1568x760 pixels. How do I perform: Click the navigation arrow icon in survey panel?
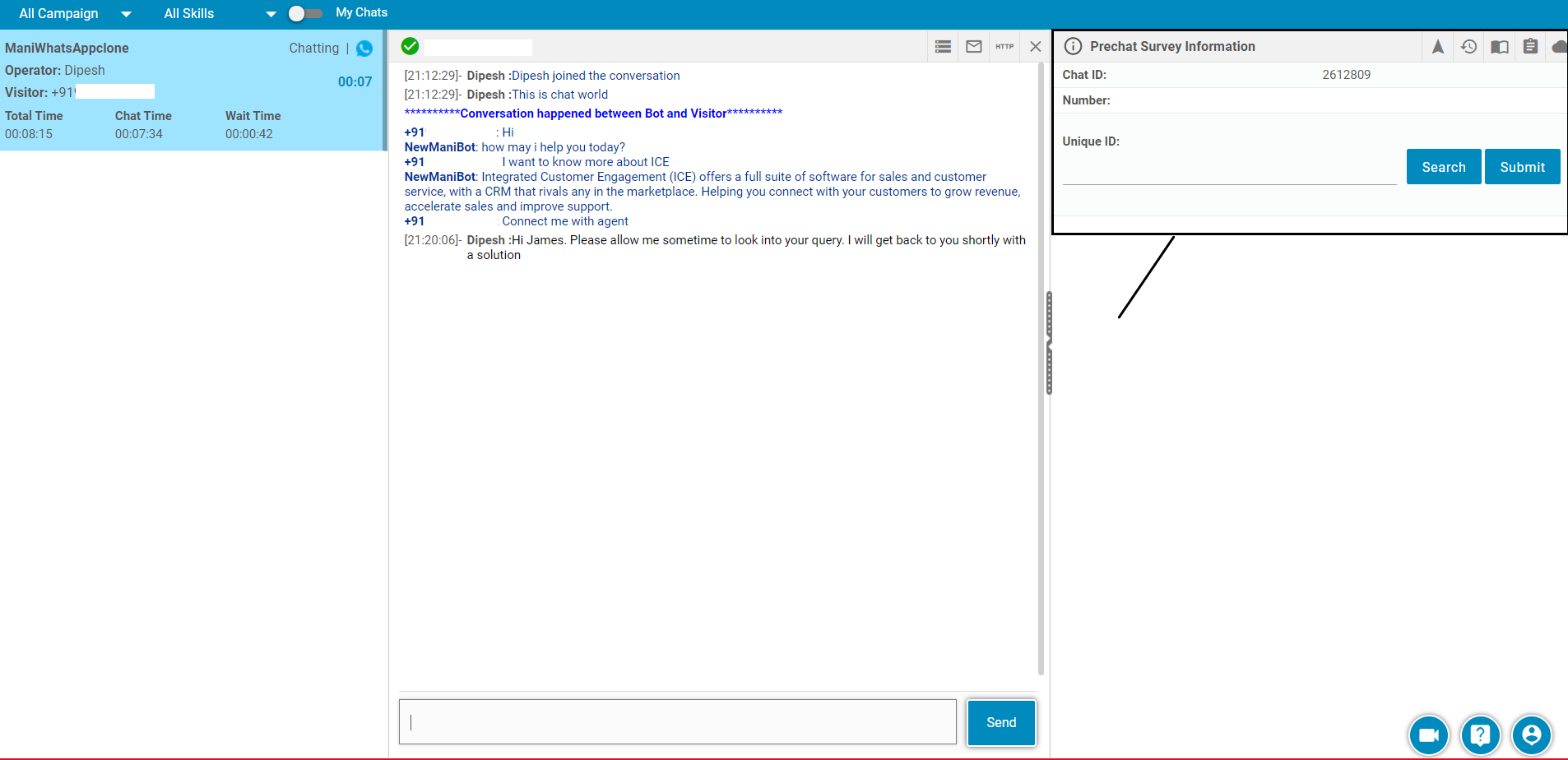pyautogui.click(x=1437, y=47)
